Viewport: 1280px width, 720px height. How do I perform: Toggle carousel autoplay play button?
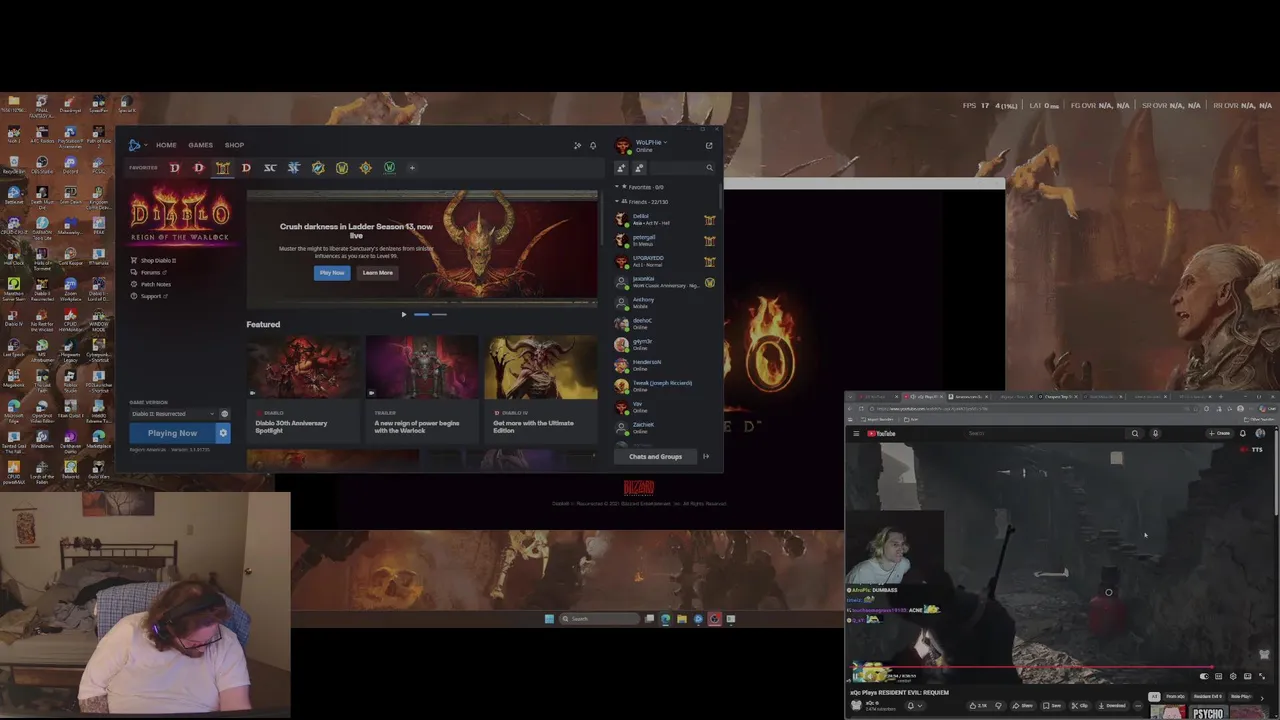404,315
